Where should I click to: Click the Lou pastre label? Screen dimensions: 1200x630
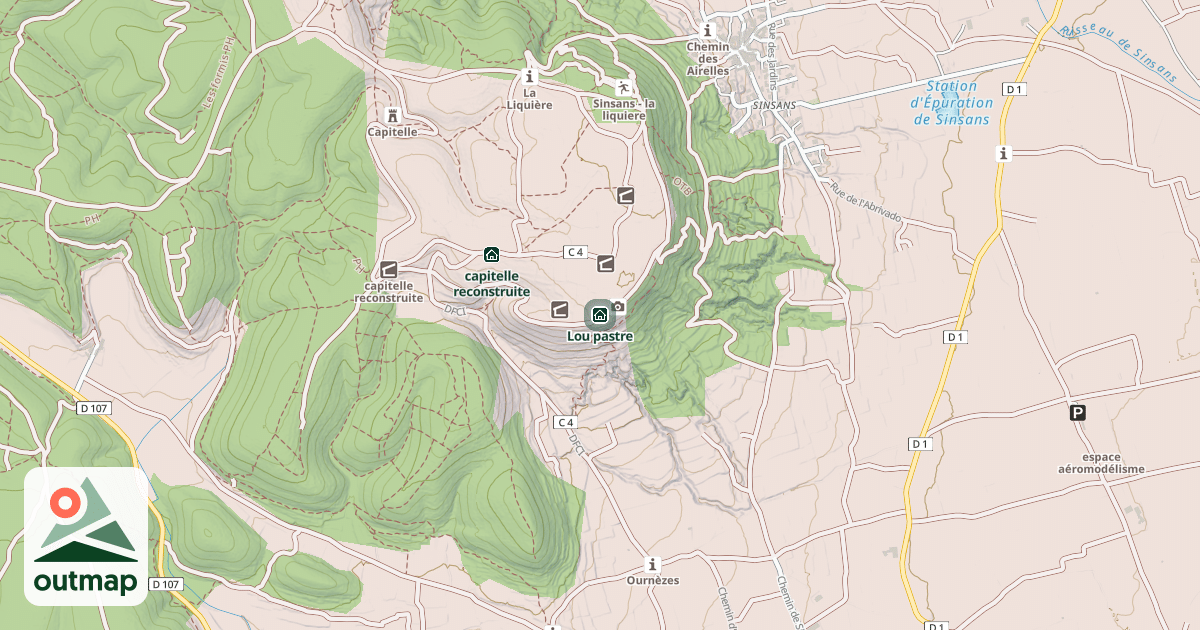600,337
